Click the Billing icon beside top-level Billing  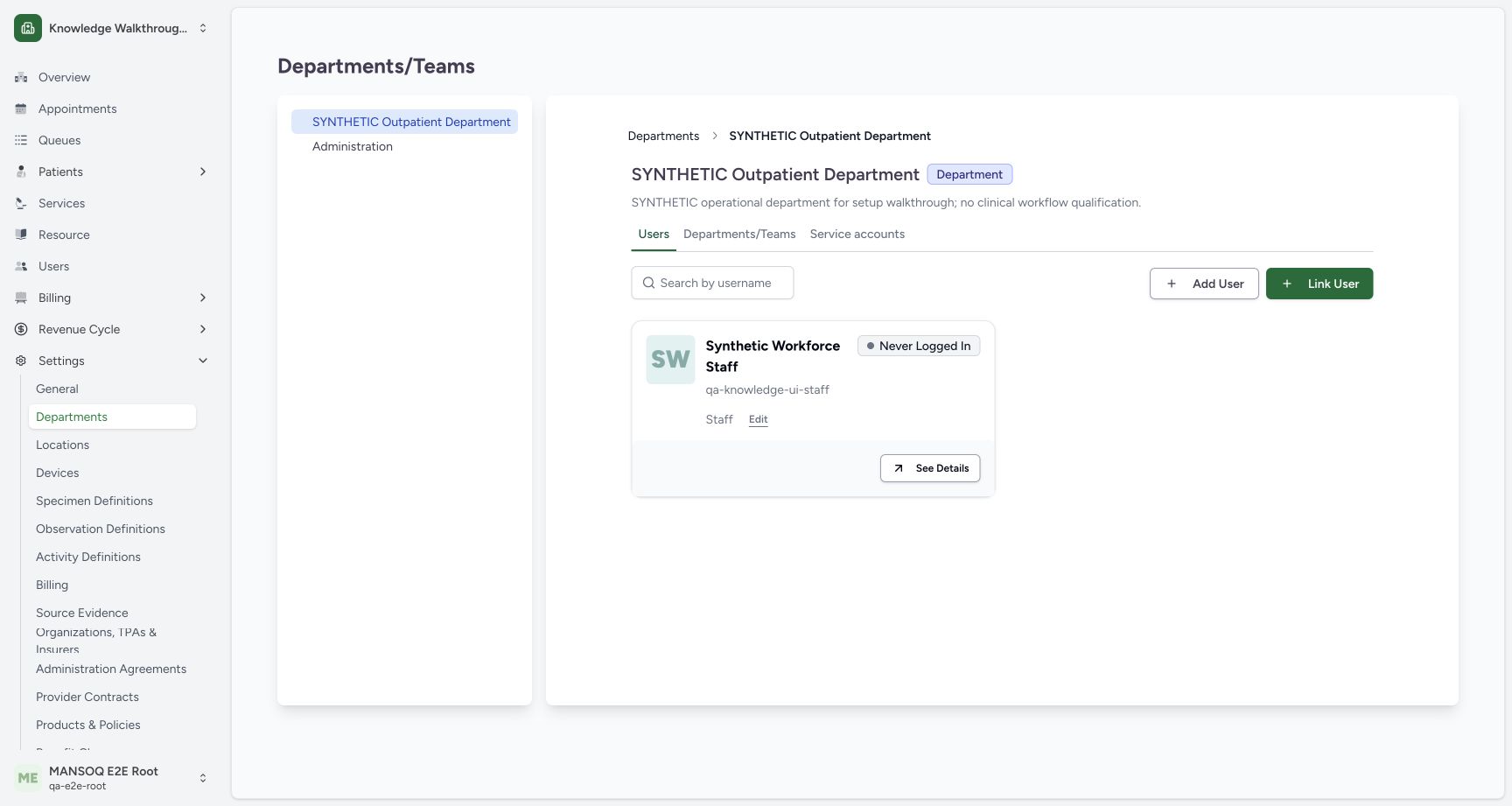[x=21, y=298]
